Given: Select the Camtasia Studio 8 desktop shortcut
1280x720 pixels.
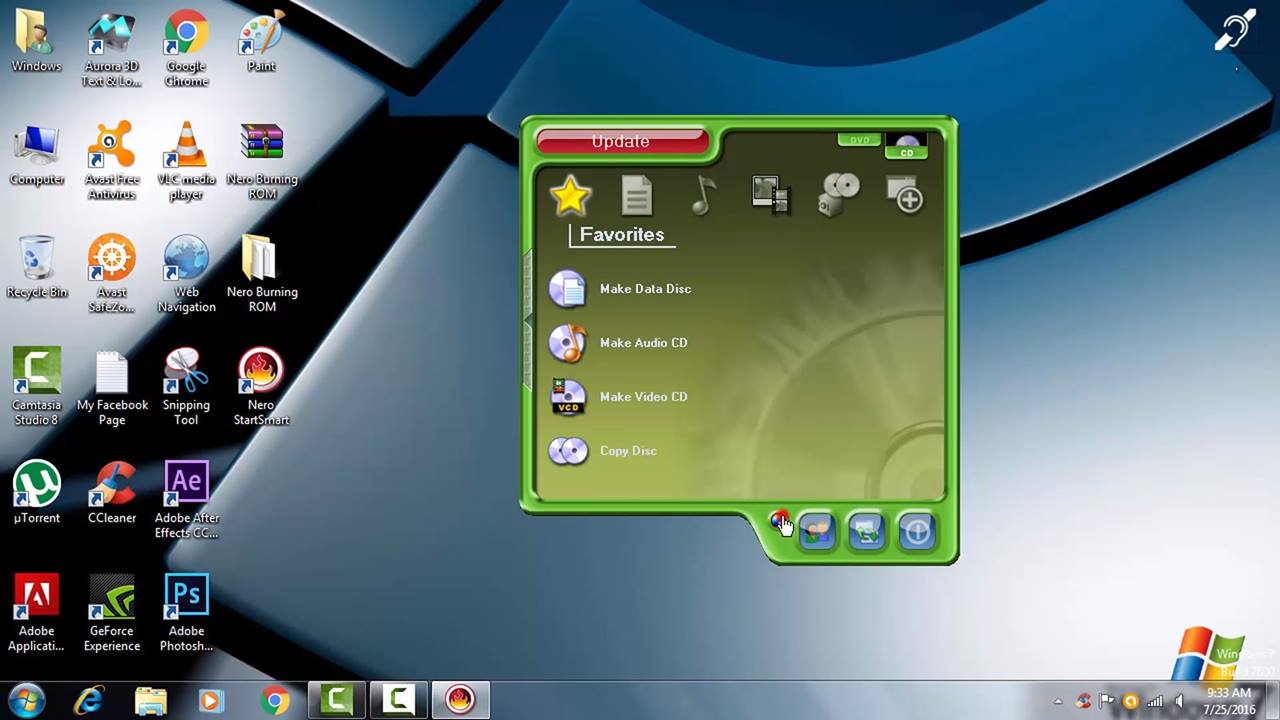Looking at the screenshot, I should (x=36, y=387).
